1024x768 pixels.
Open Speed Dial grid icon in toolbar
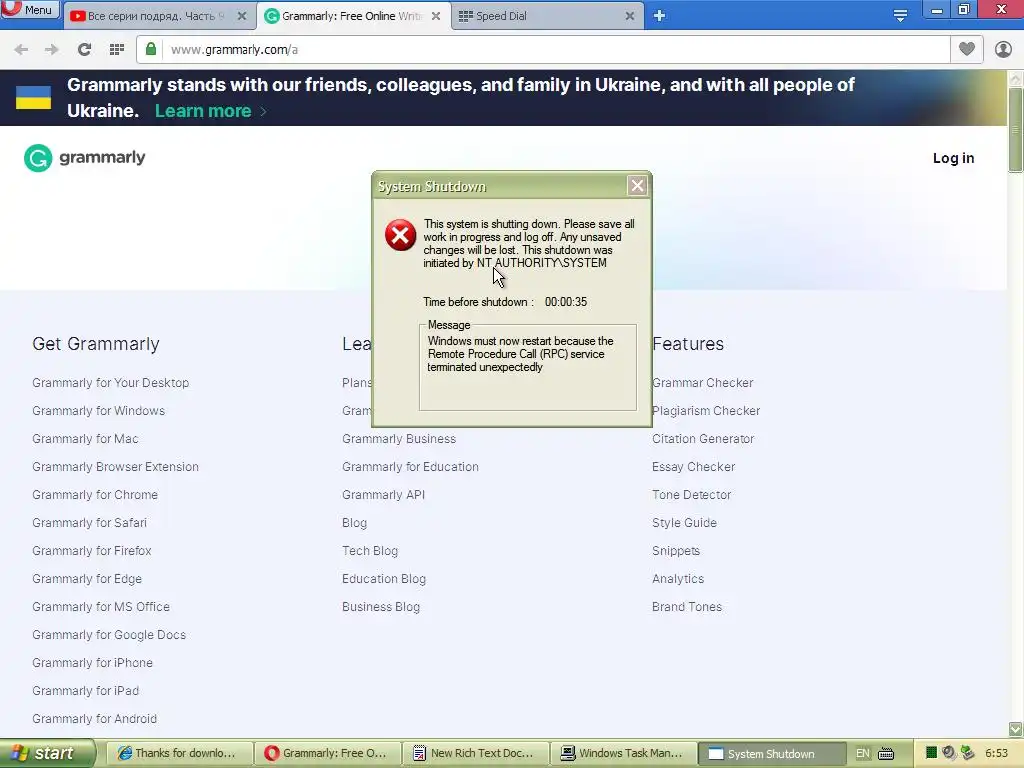117,50
